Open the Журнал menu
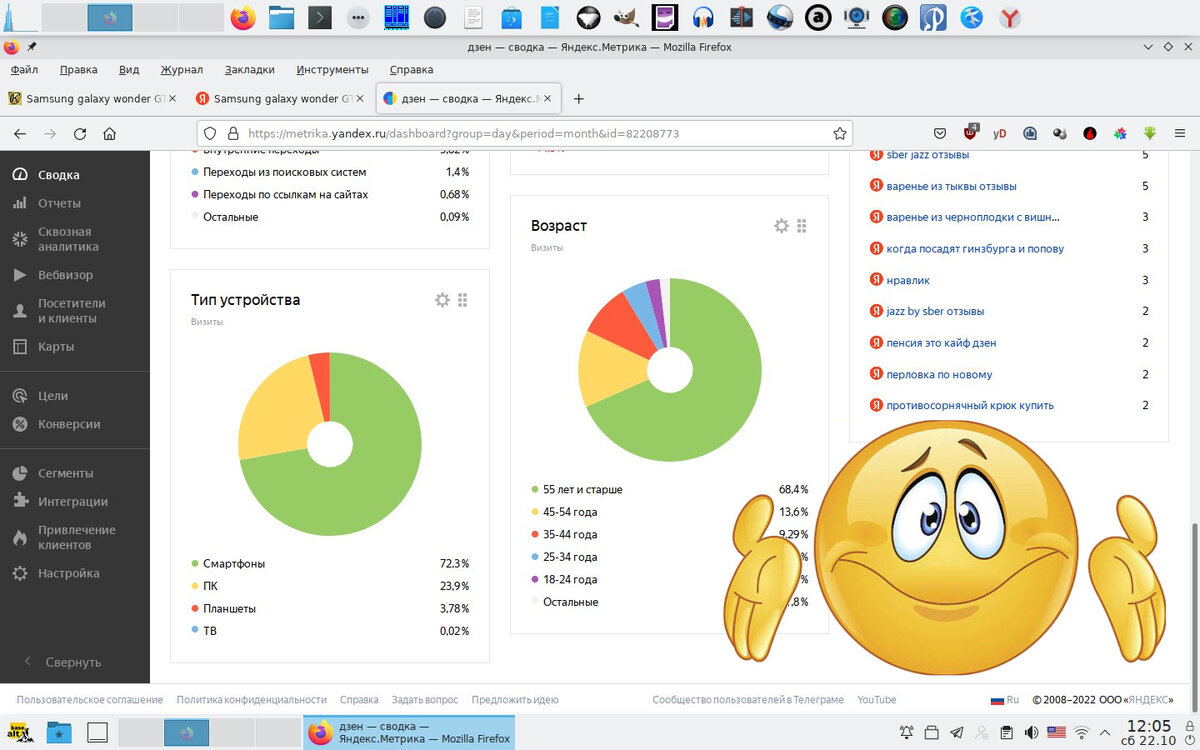1200x750 pixels. point(181,70)
